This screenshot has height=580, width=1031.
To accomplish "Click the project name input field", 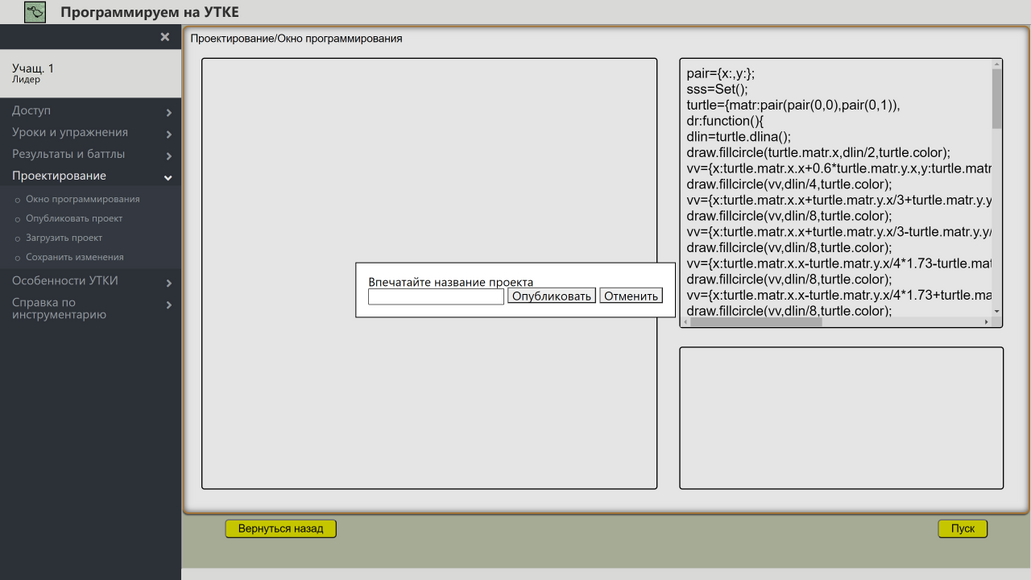I will click(x=436, y=297).
